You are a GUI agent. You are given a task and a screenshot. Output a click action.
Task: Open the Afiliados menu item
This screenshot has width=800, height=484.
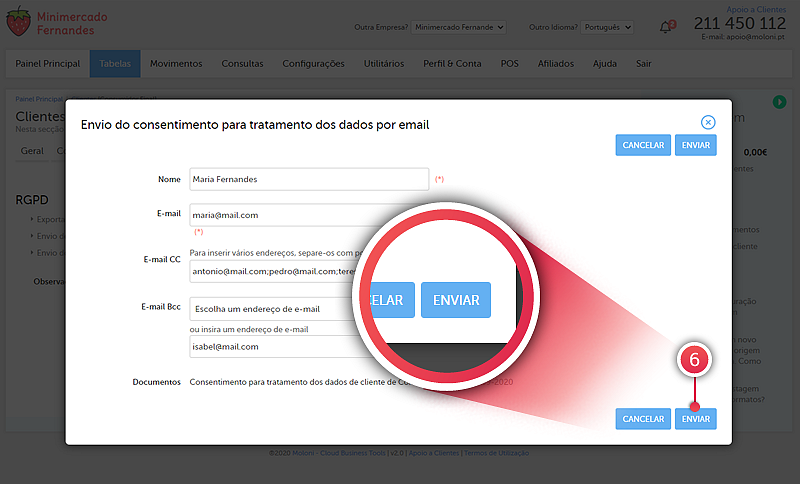(x=556, y=64)
